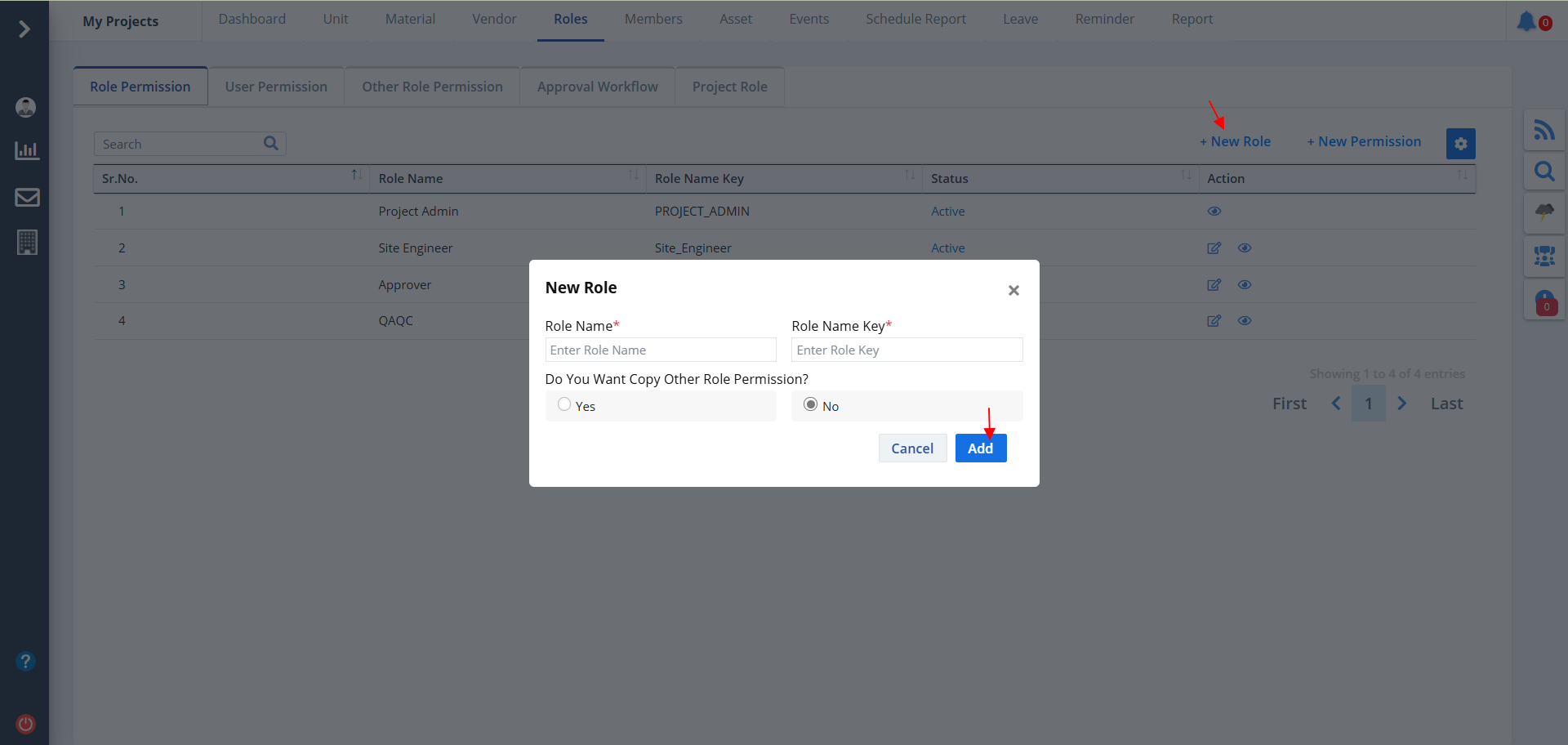View Project Admin role via eye icon

pos(1214,212)
